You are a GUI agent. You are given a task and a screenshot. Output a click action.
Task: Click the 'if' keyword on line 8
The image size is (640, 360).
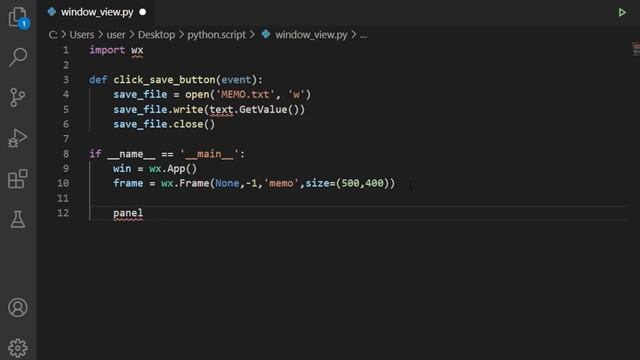coord(95,154)
